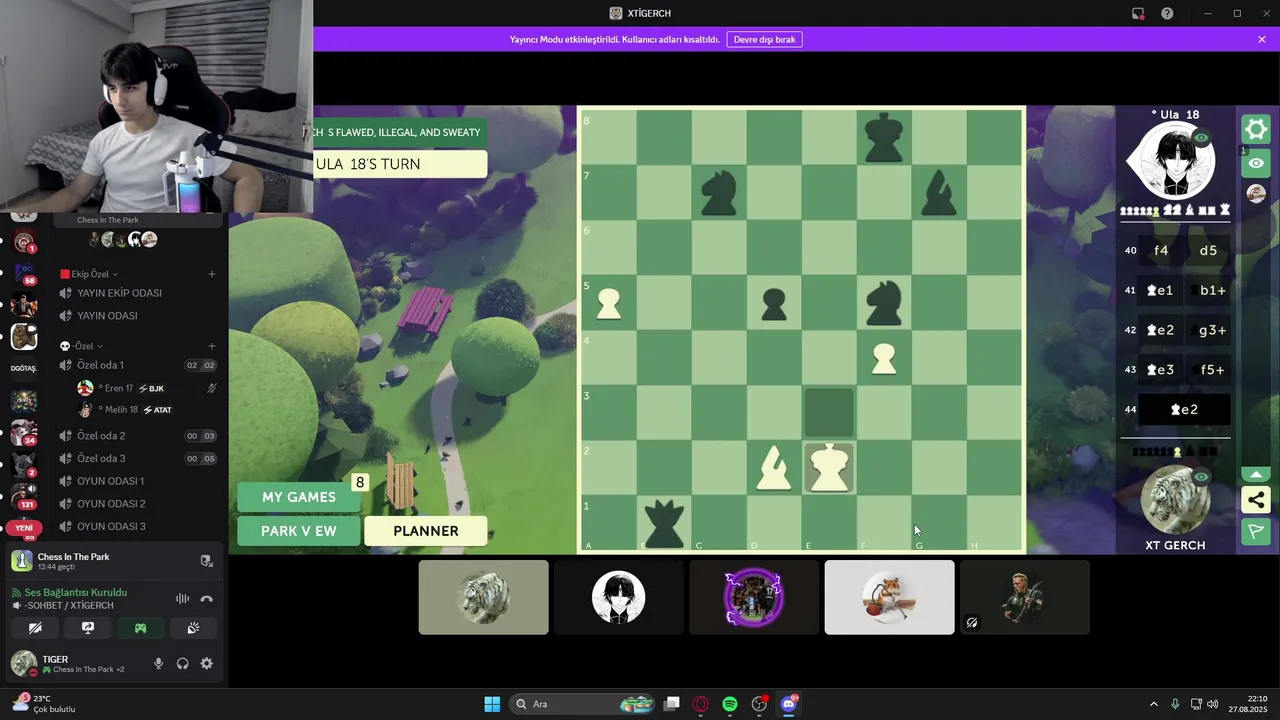Open the Discord help icon
This screenshot has width=1280, height=720.
click(1167, 13)
